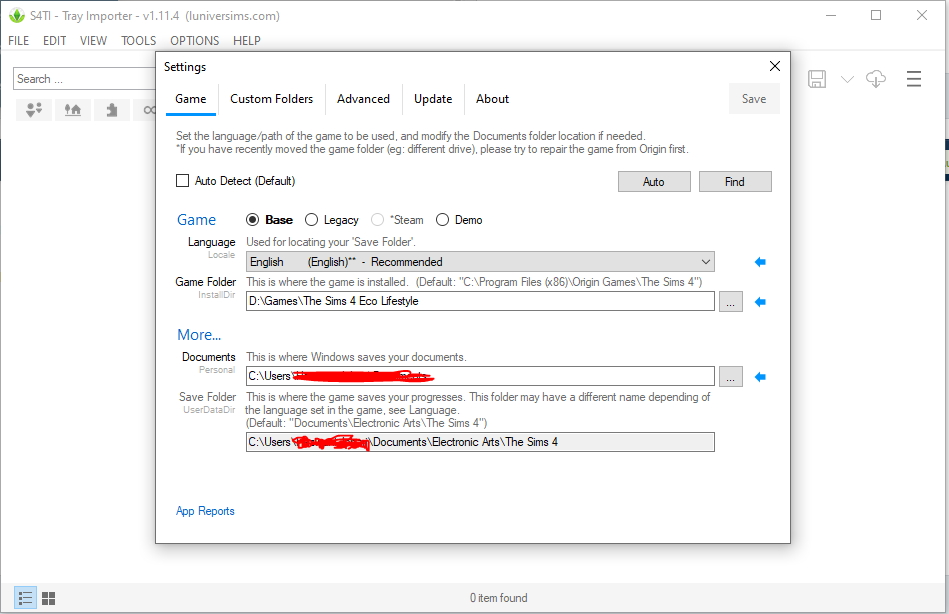Click the S4TI app logo icon
Viewport: 949px width, 614px height.
(x=17, y=16)
